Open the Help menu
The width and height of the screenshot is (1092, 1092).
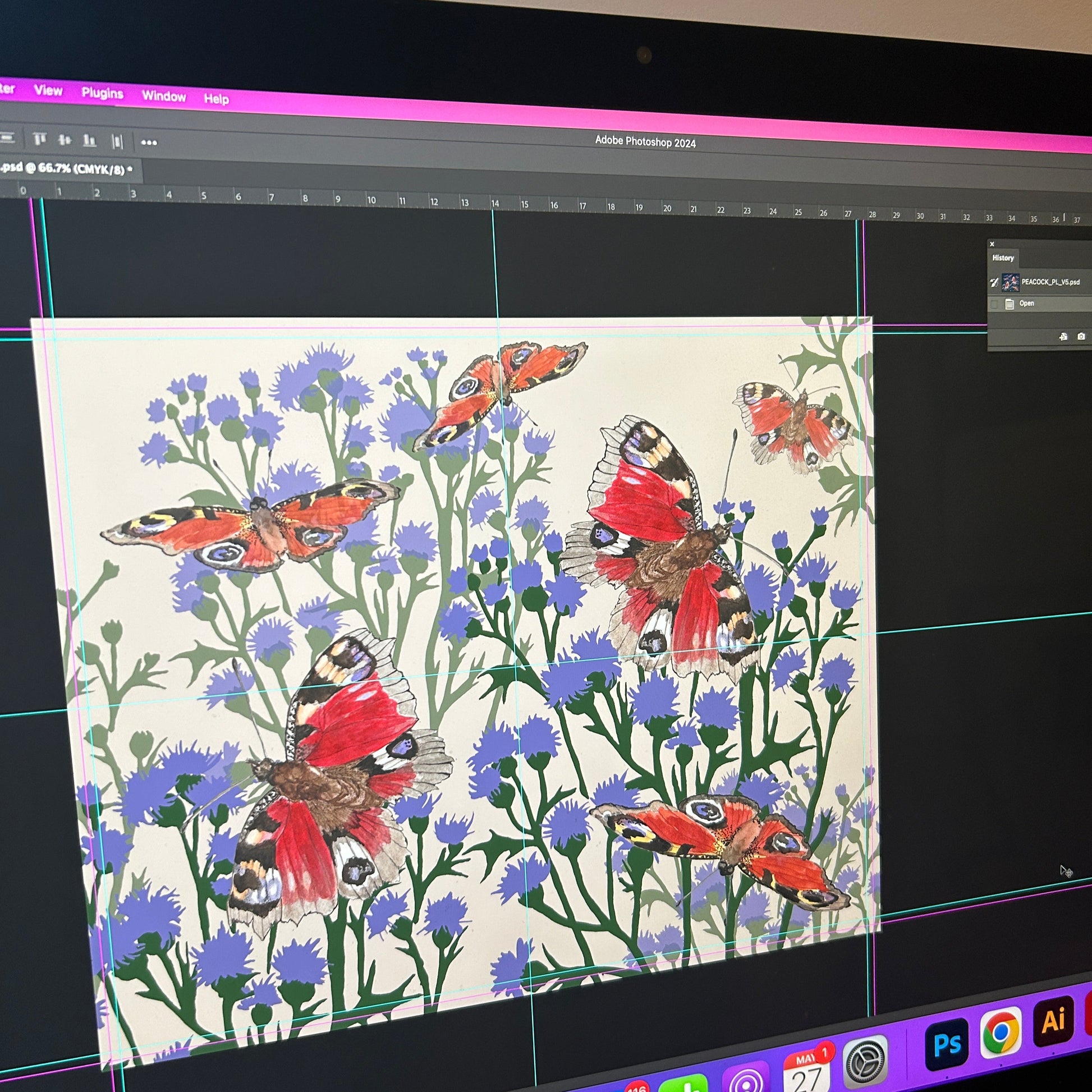216,99
